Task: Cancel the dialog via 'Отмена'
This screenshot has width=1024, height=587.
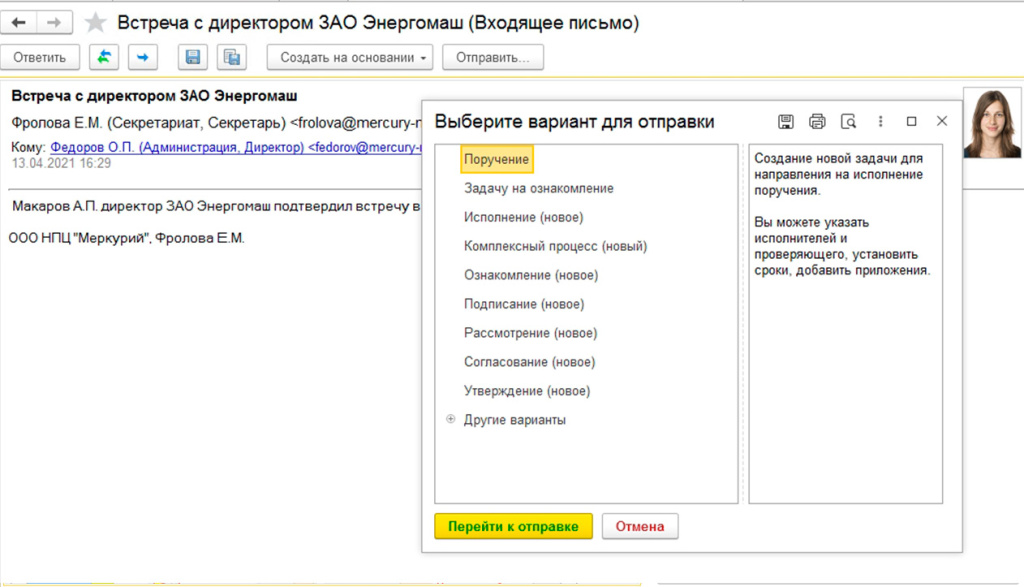Action: (x=639, y=525)
